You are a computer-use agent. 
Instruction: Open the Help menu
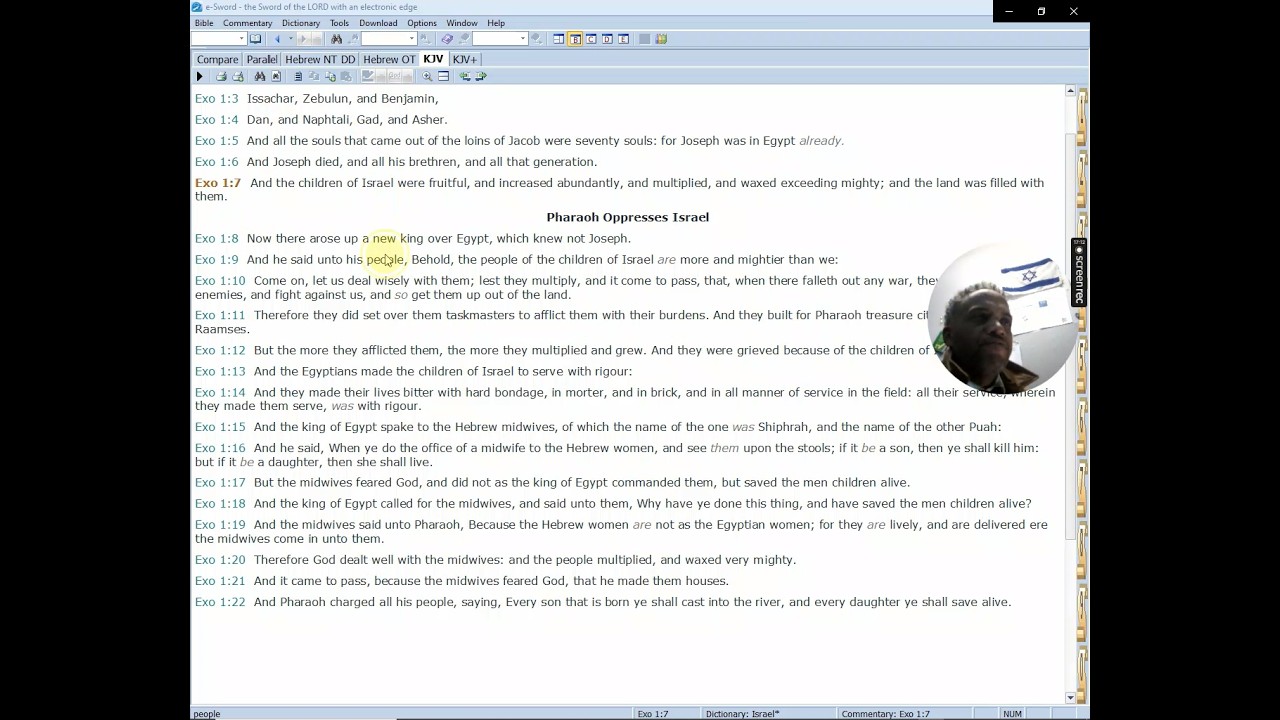coord(496,23)
